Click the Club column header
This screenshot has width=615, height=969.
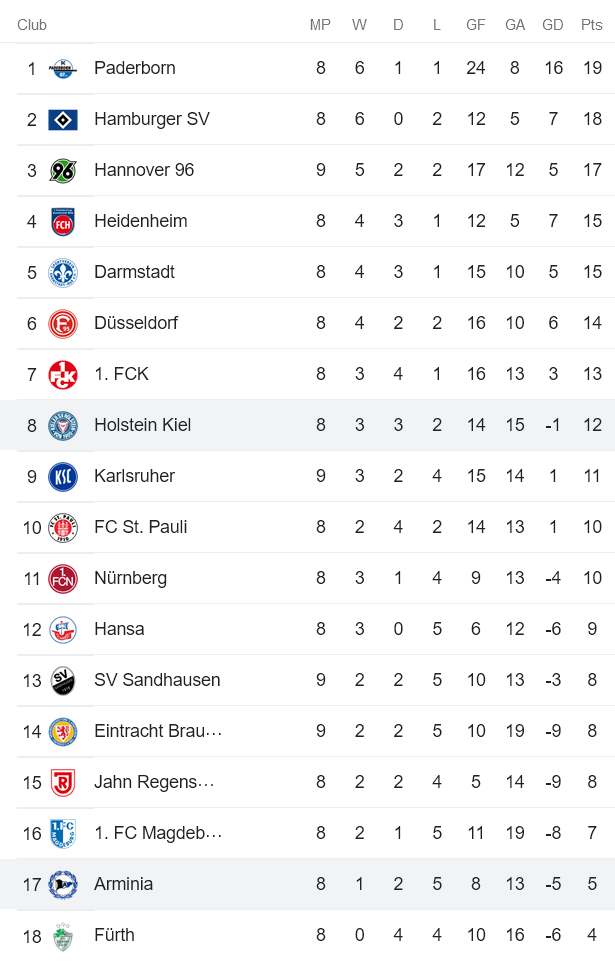pos(31,25)
